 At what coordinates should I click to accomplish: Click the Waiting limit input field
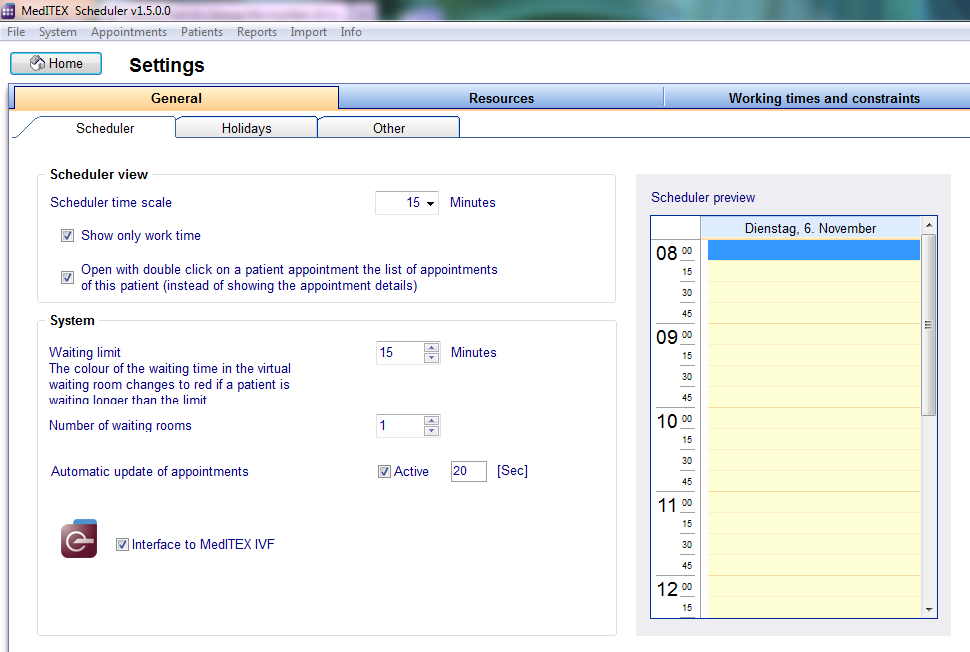pos(400,353)
